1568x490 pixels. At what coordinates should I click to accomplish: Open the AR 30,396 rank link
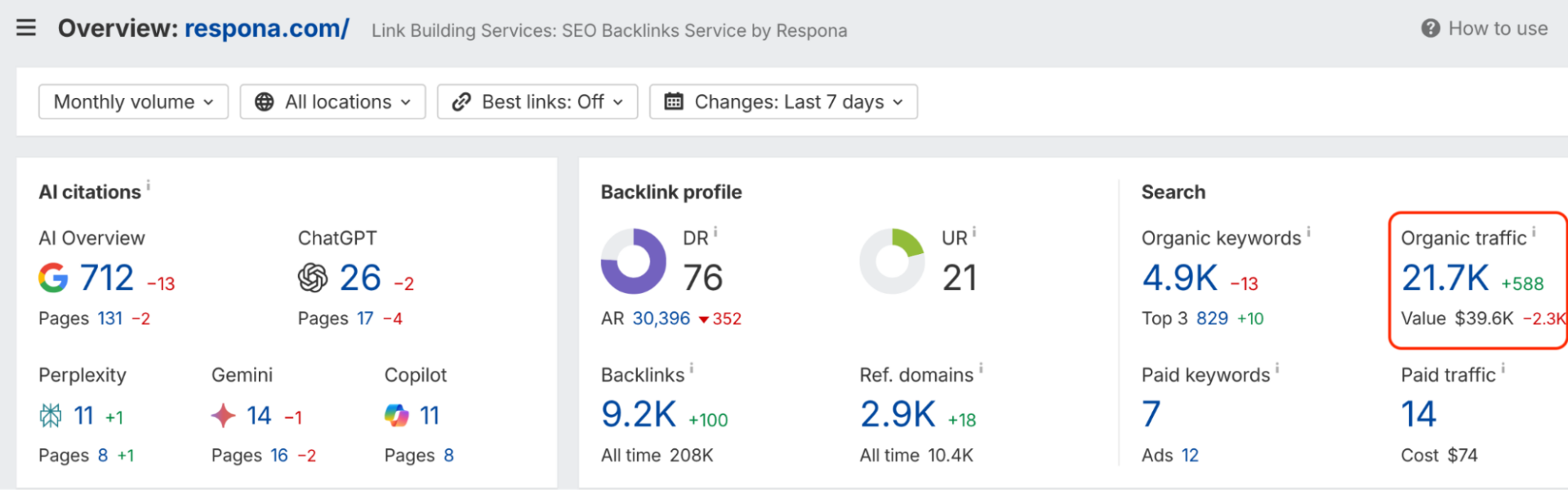pyautogui.click(x=661, y=318)
